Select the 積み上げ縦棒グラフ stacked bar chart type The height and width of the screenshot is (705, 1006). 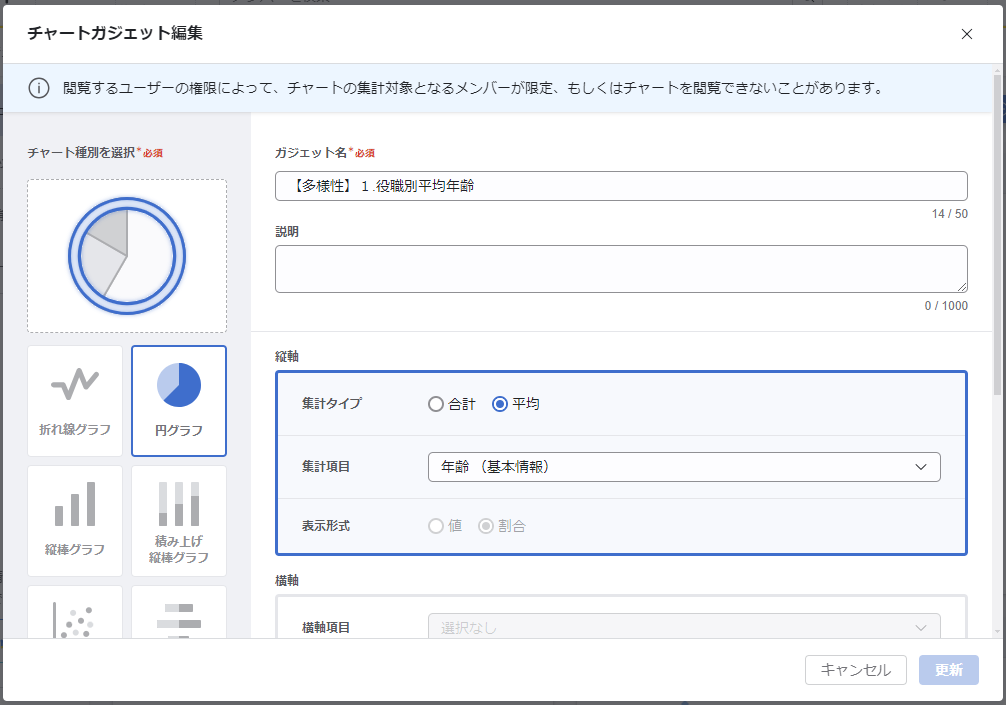click(179, 519)
